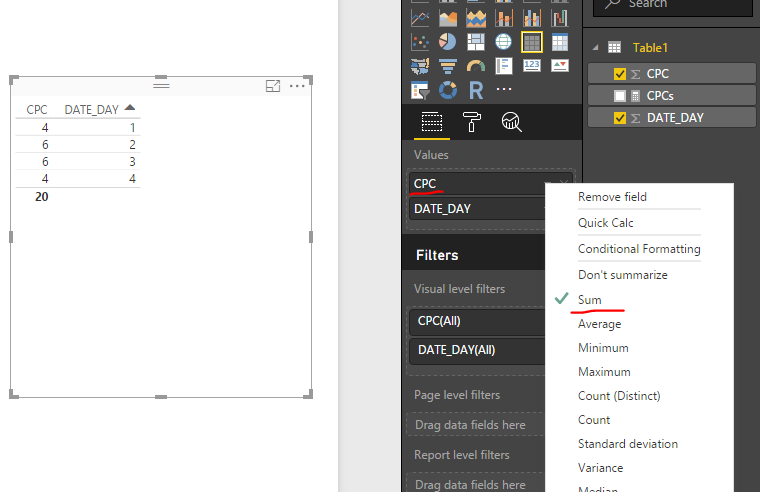Click the DATE_DAY column header
The height and width of the screenshot is (492, 760).
(92, 110)
